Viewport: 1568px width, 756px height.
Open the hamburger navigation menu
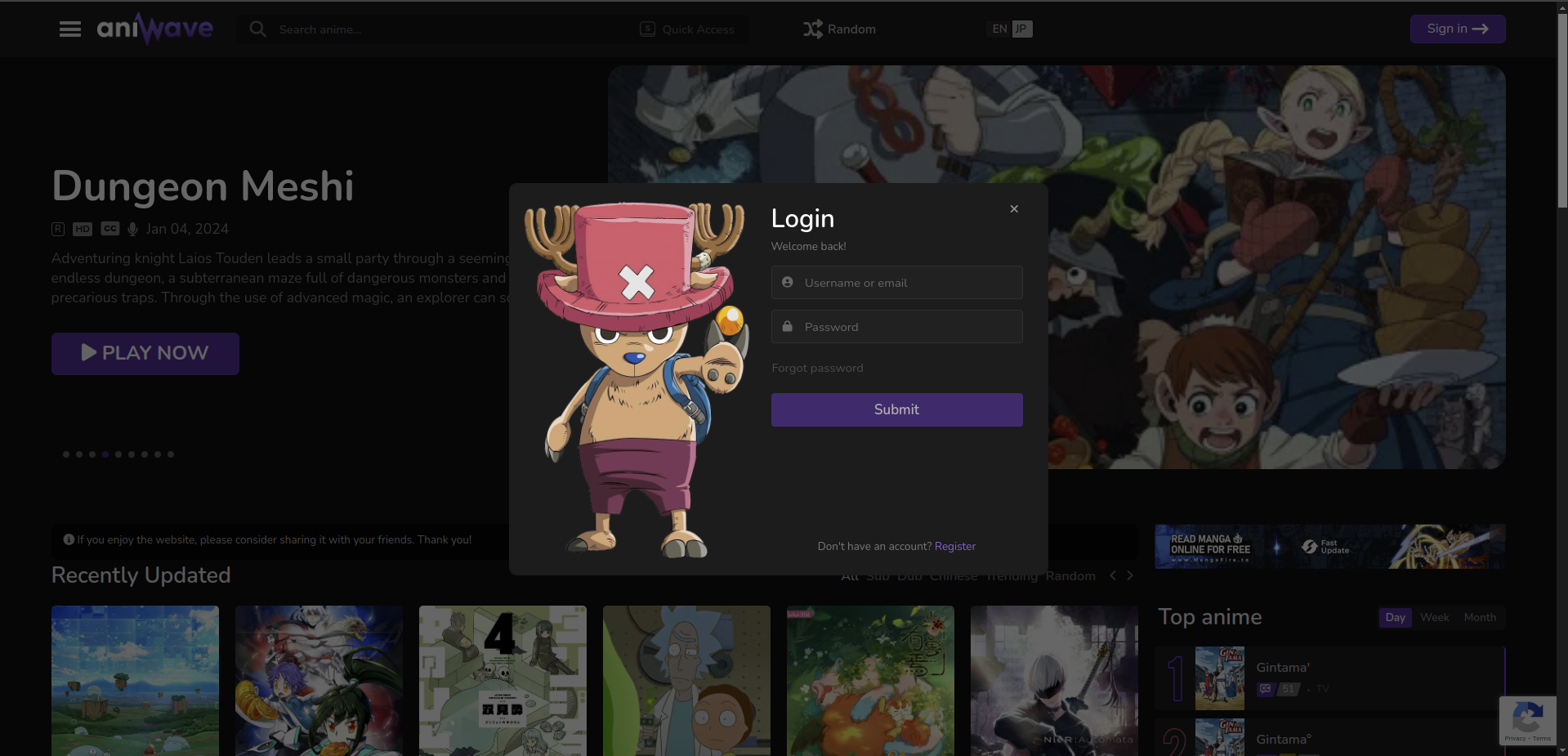pos(70,29)
